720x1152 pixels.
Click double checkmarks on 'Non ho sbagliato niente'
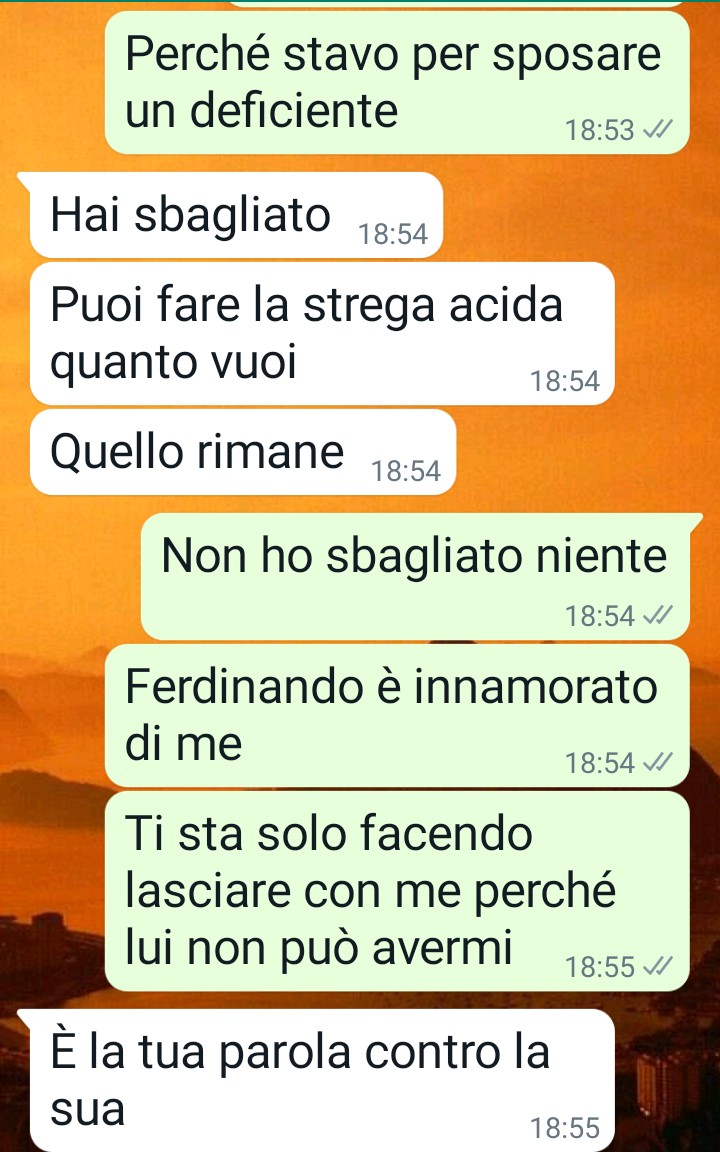657,616
